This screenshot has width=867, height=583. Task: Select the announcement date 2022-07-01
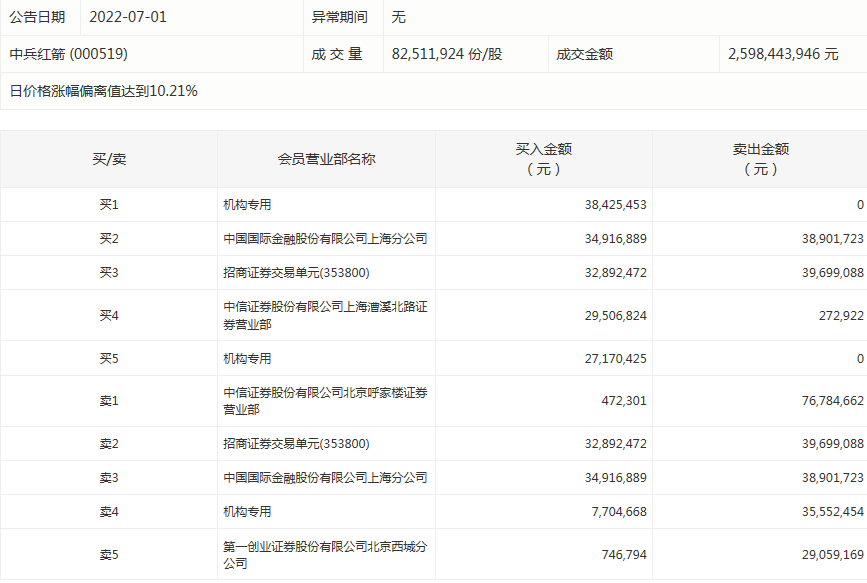128,17
